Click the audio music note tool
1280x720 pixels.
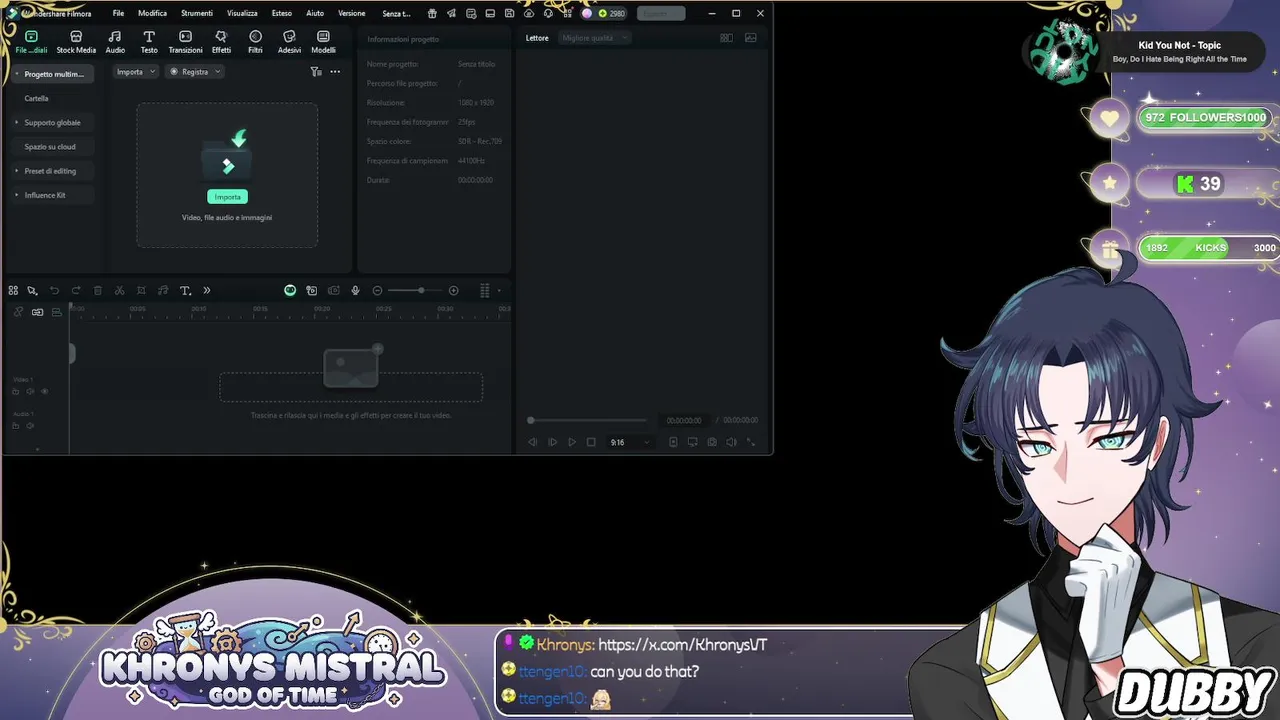coord(163,290)
